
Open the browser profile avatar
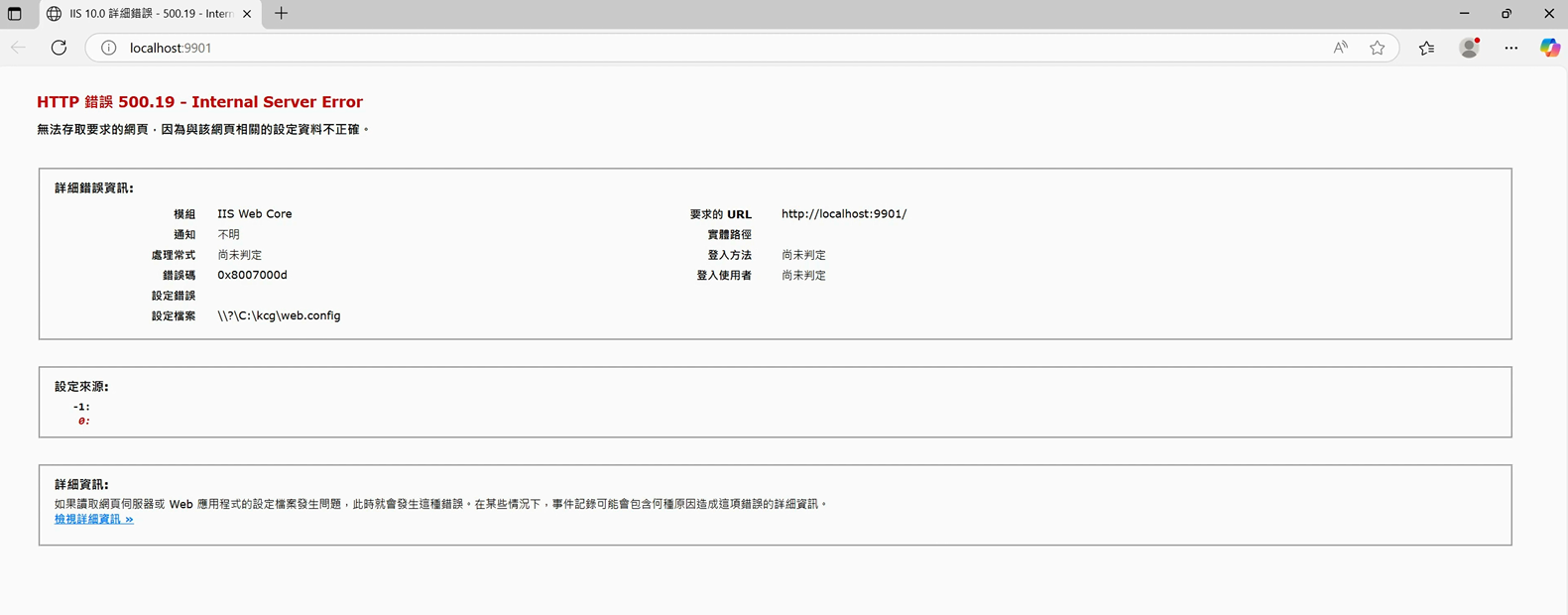[x=1469, y=48]
